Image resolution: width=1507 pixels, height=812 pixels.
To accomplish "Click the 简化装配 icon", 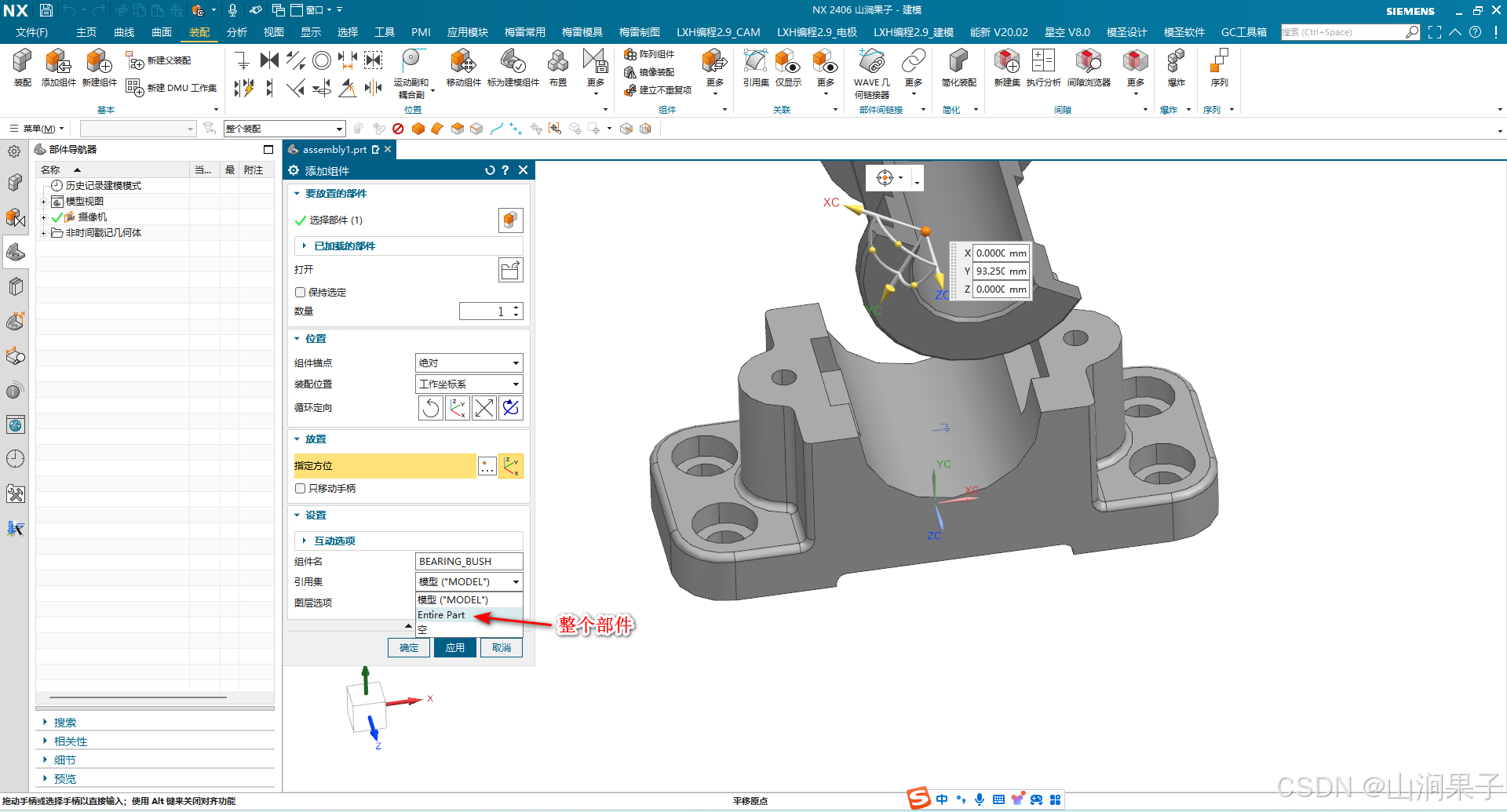I will [958, 67].
